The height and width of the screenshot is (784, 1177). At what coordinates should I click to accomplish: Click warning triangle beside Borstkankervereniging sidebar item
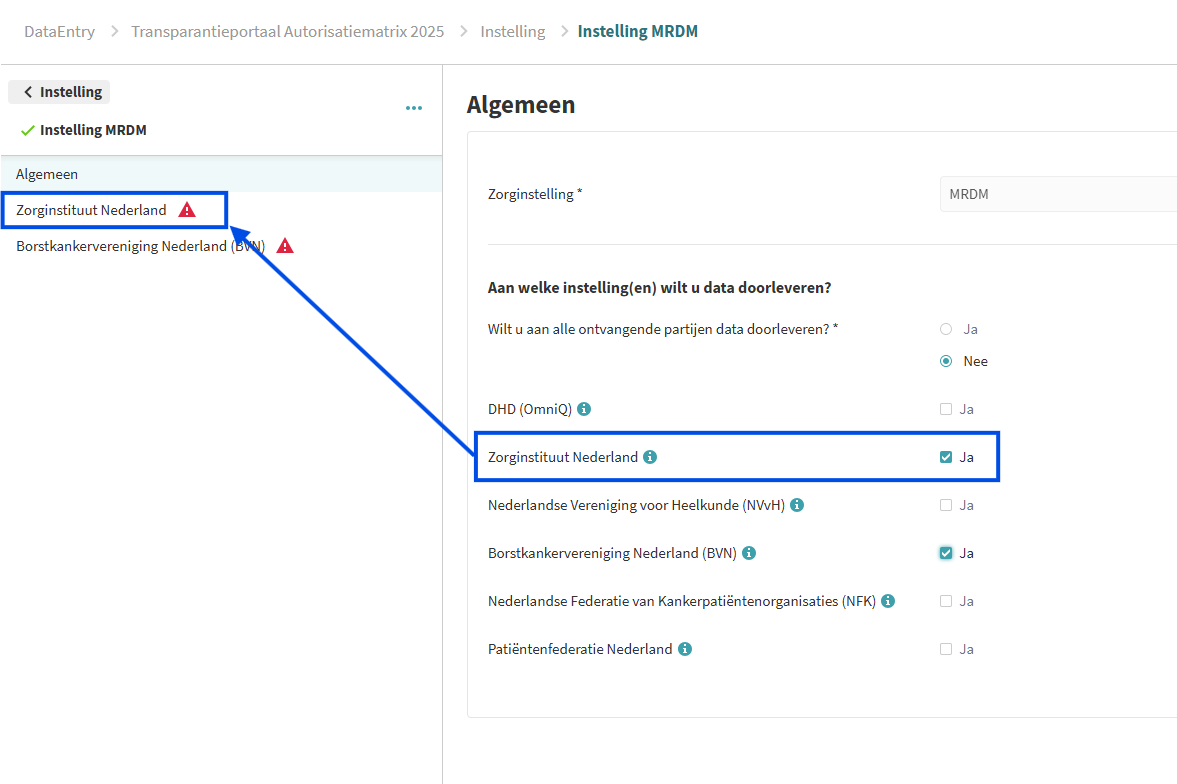coord(285,246)
